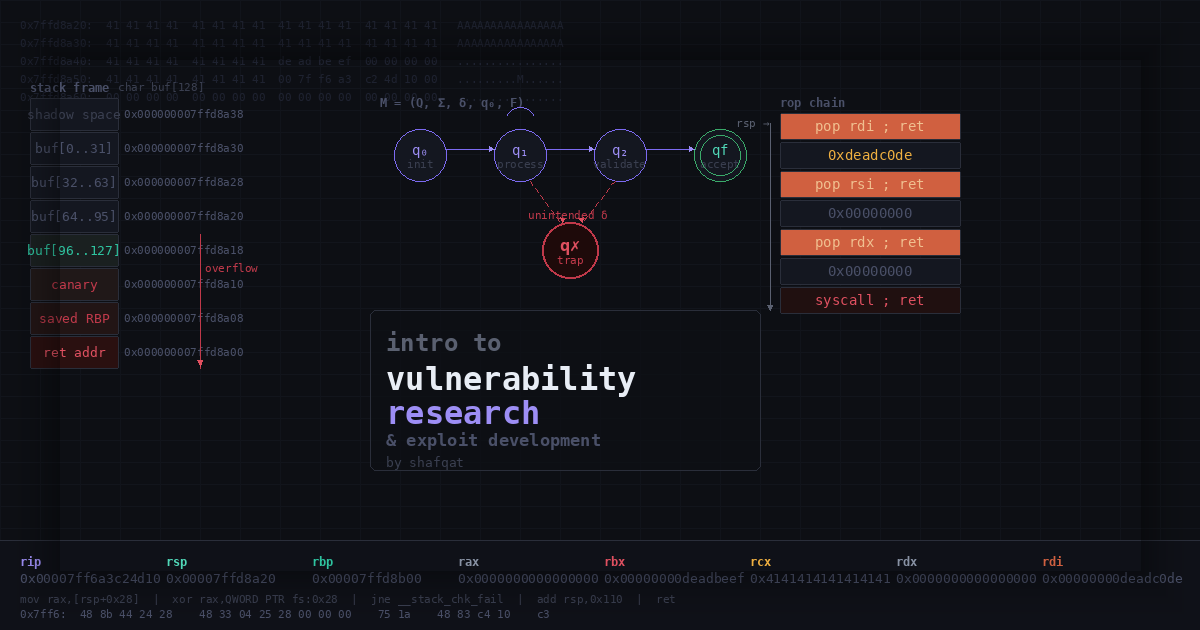Click the pop rsi ; ret gadget
This screenshot has height=630, width=1200.
(869, 184)
